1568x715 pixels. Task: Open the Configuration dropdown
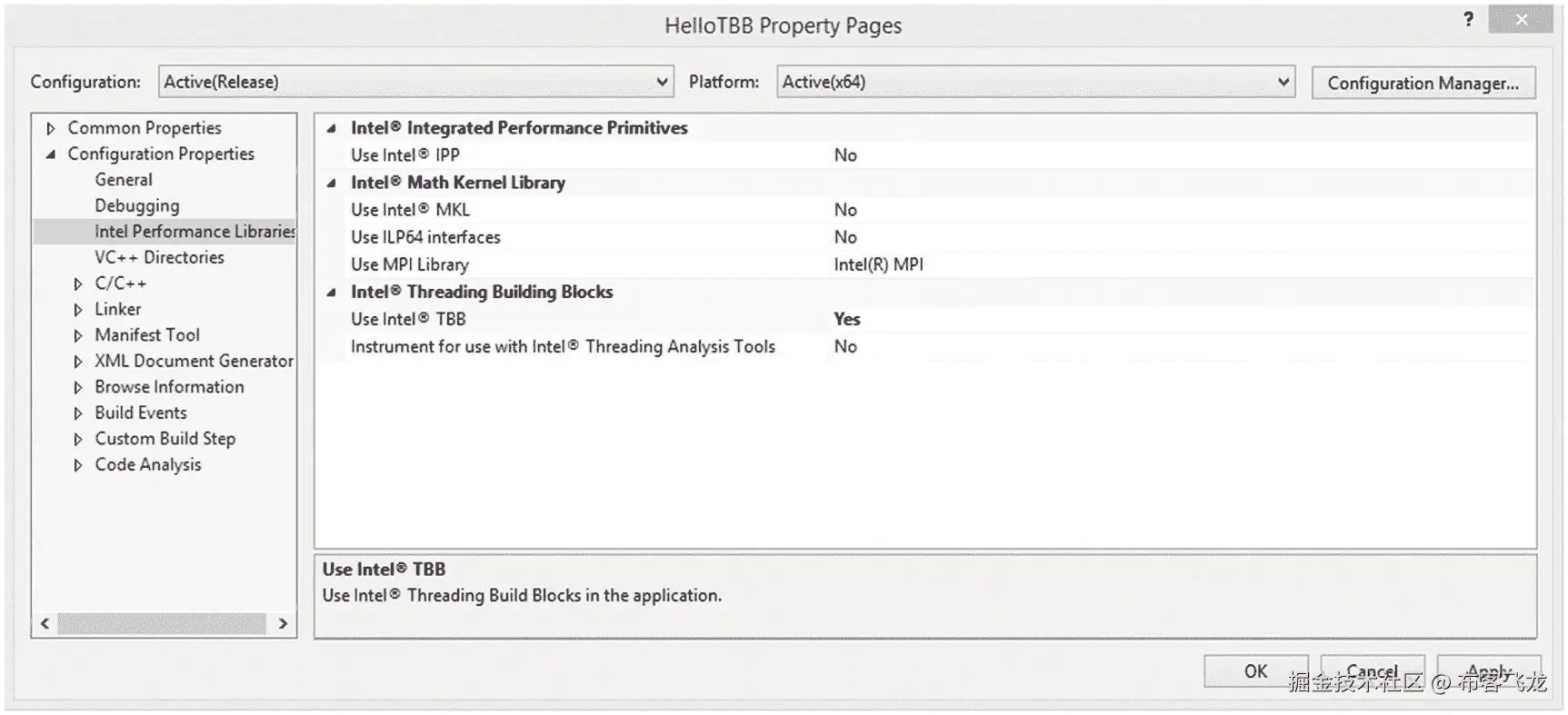(416, 82)
